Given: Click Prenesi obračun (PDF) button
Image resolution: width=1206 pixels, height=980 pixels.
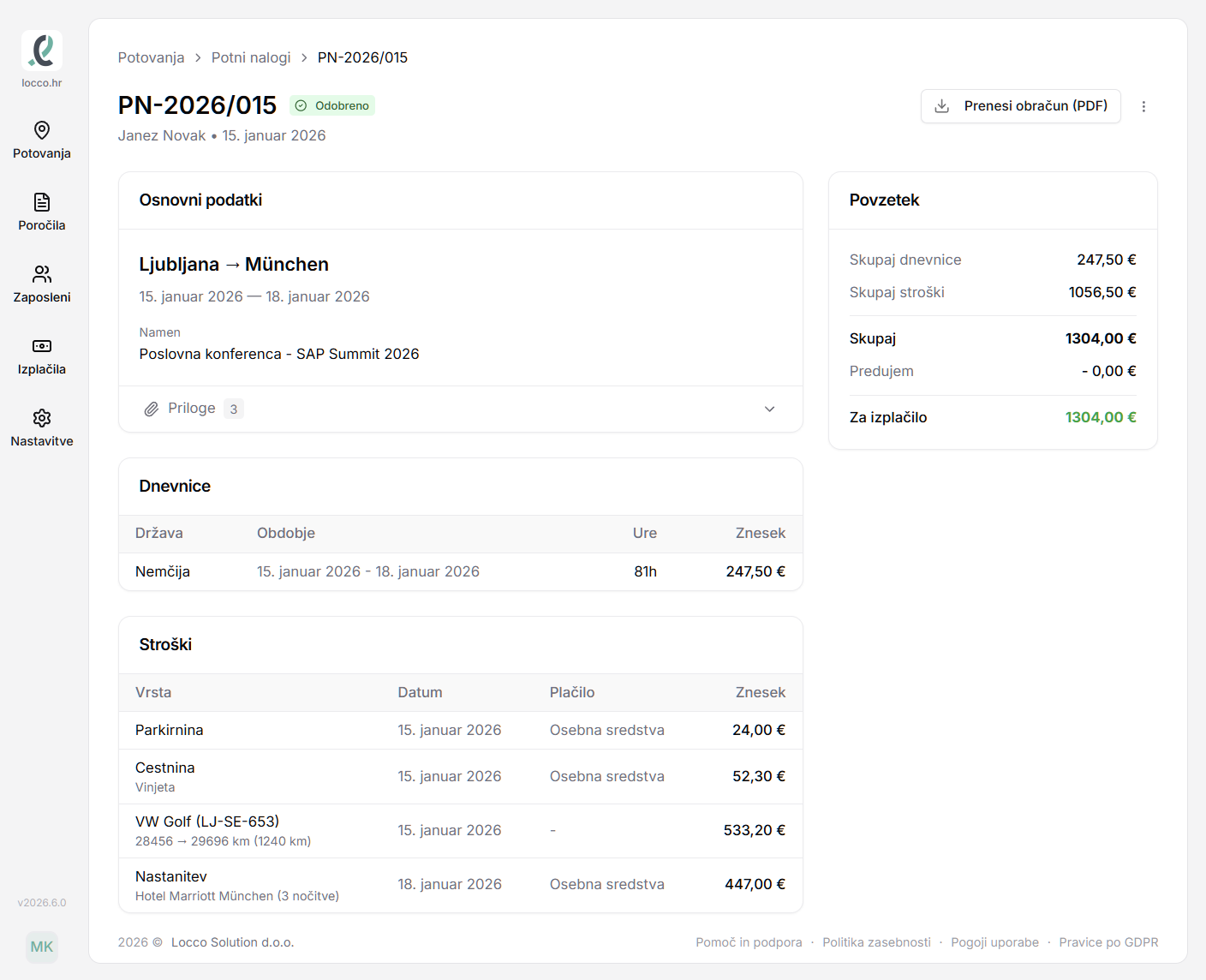Looking at the screenshot, I should (1021, 106).
